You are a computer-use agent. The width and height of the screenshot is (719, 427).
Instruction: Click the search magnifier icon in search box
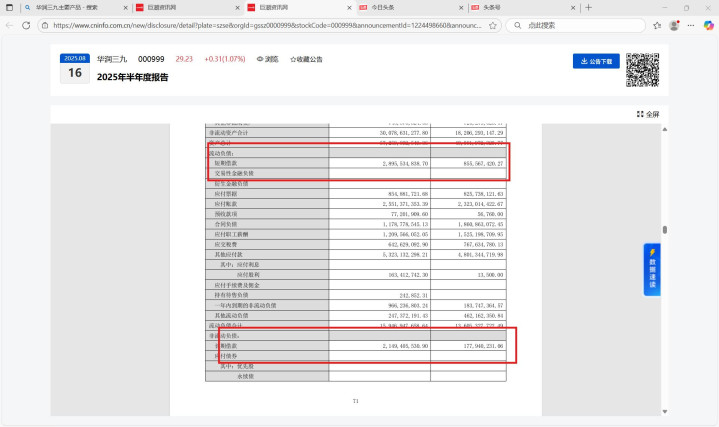pos(517,26)
